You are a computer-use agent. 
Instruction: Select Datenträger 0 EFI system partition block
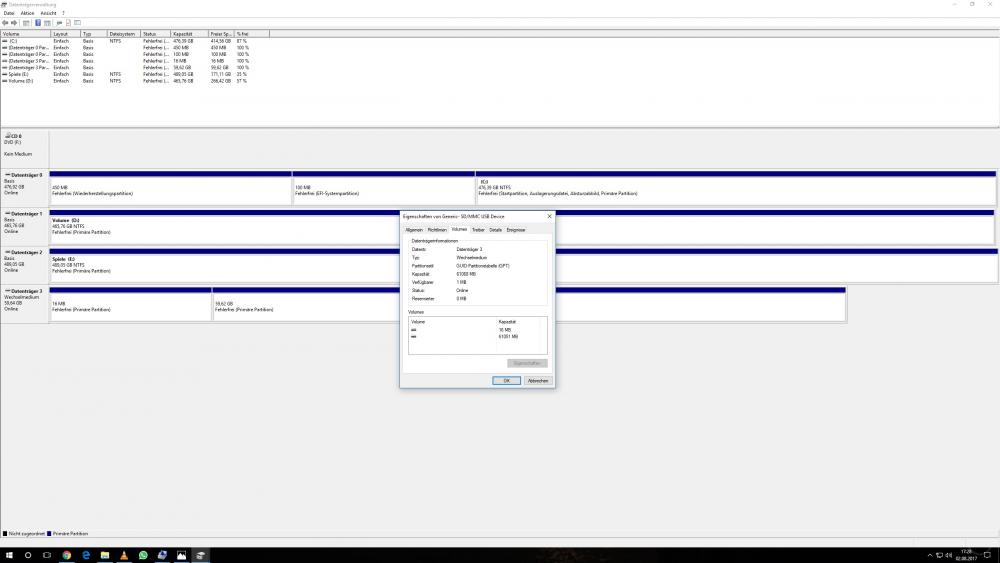click(x=383, y=190)
